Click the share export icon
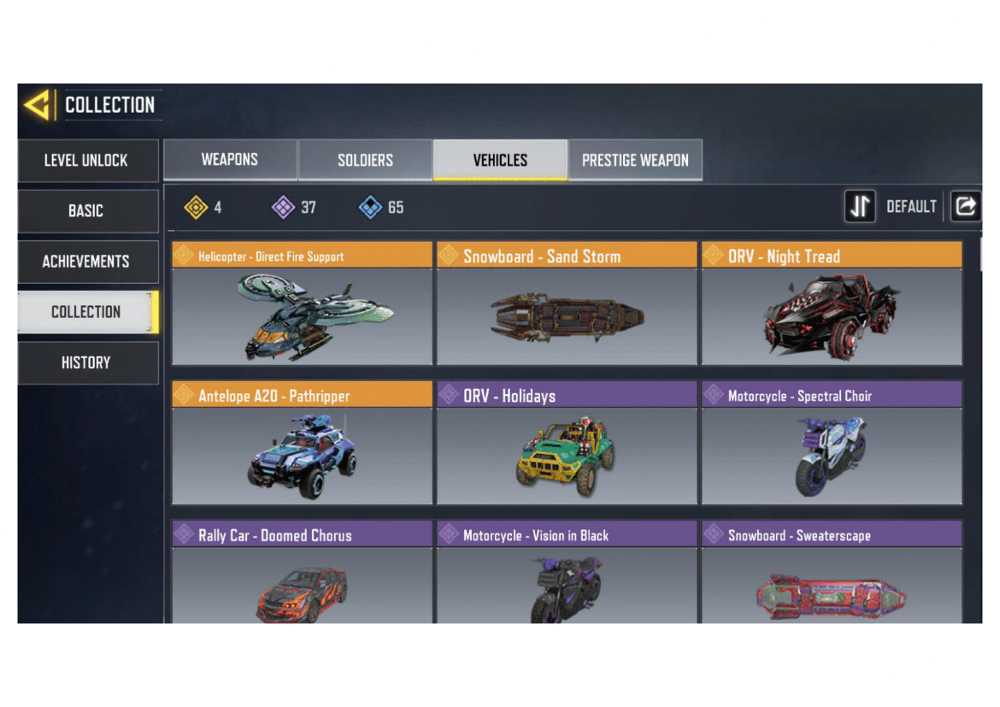Screen dimensions: 1000x707 (966, 207)
